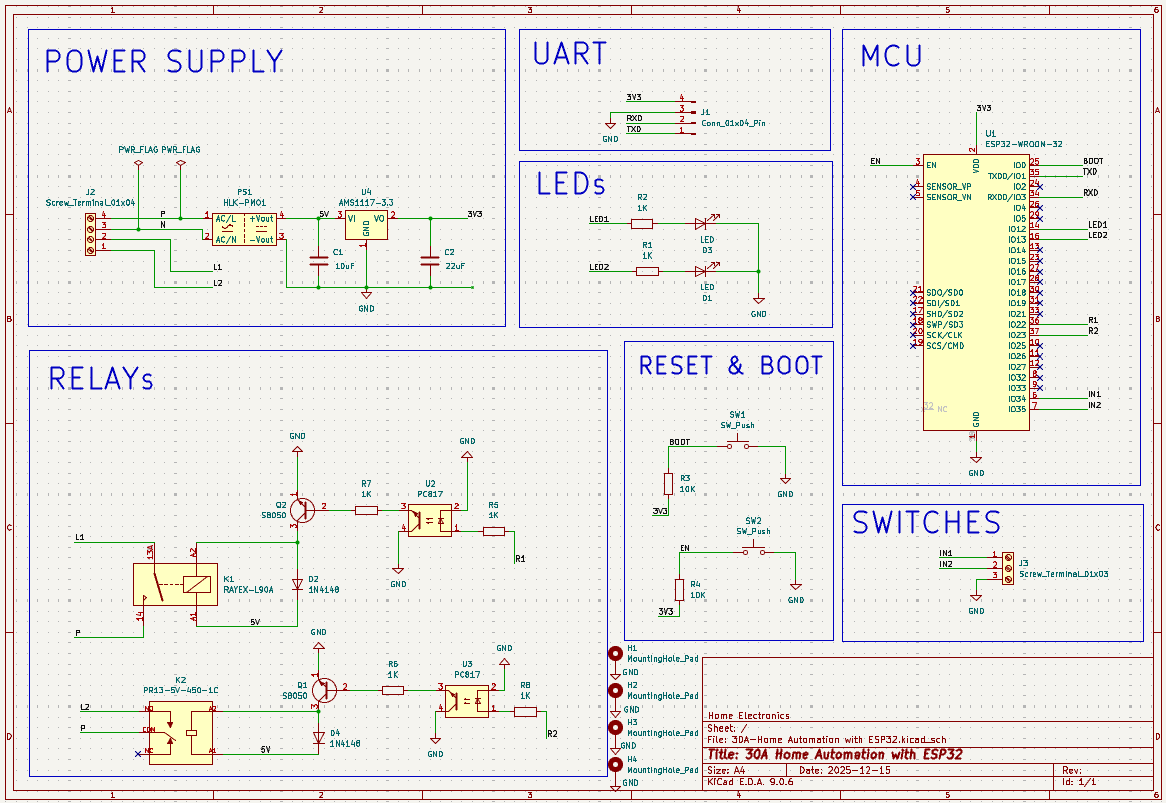This screenshot has height=803, width=1166.
Task: Click the 'Id: 1/1' field
Action: pyautogui.click(x=1079, y=782)
